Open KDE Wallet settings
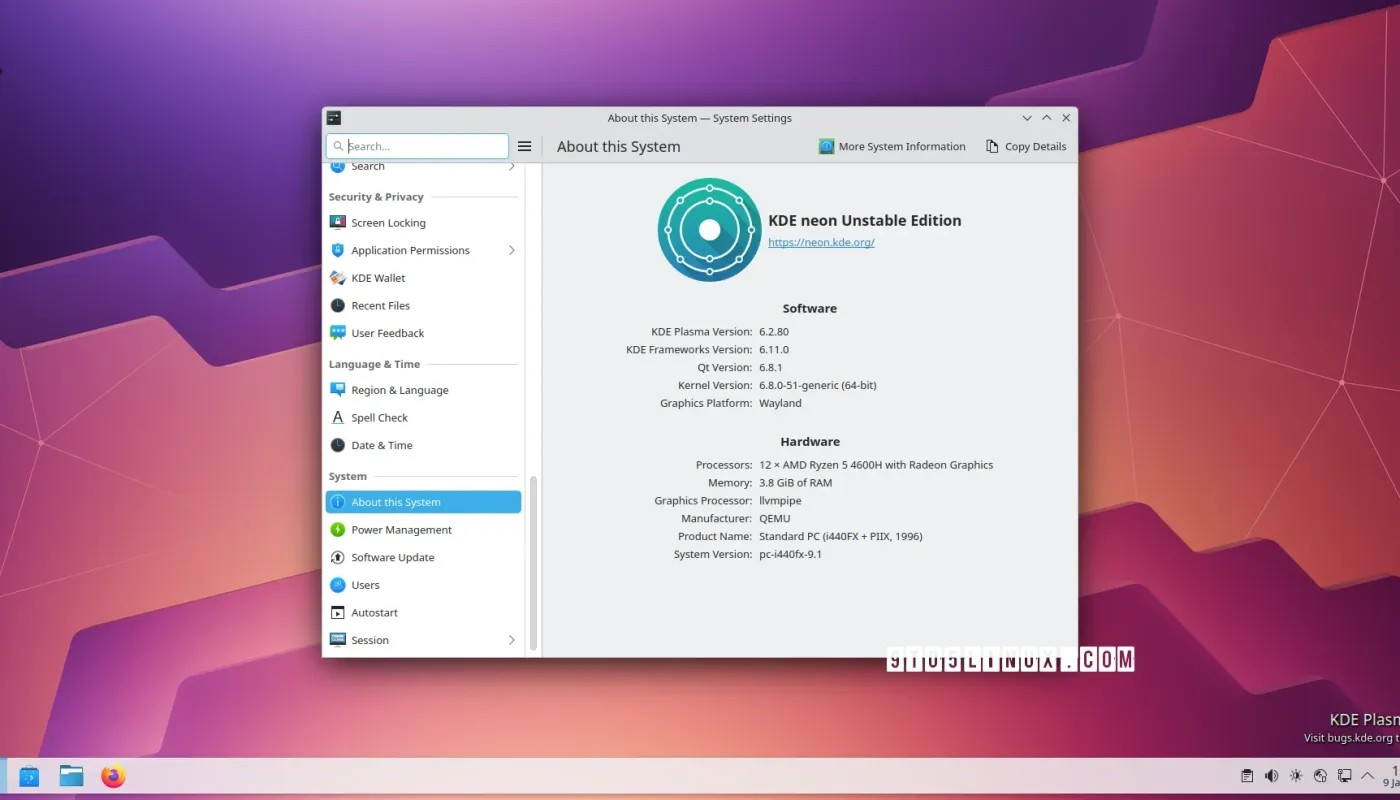 (423, 278)
